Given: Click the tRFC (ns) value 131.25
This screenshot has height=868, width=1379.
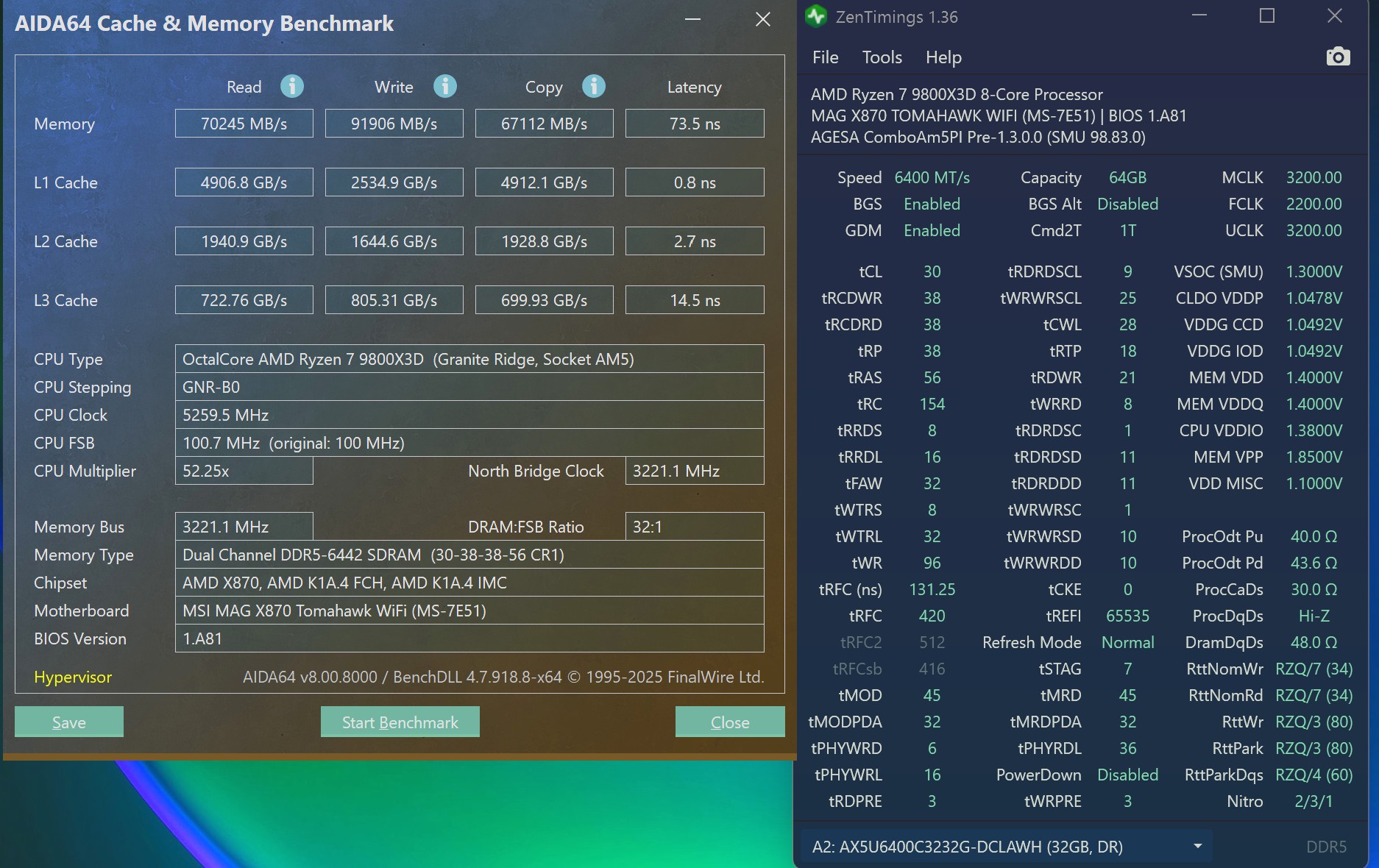Looking at the screenshot, I should [x=932, y=589].
